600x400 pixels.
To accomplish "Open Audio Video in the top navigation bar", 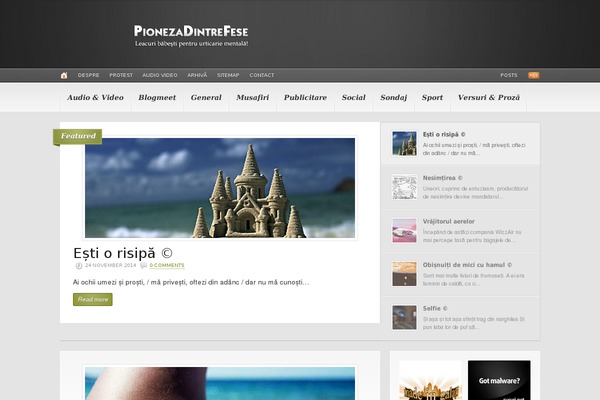I will tap(160, 75).
